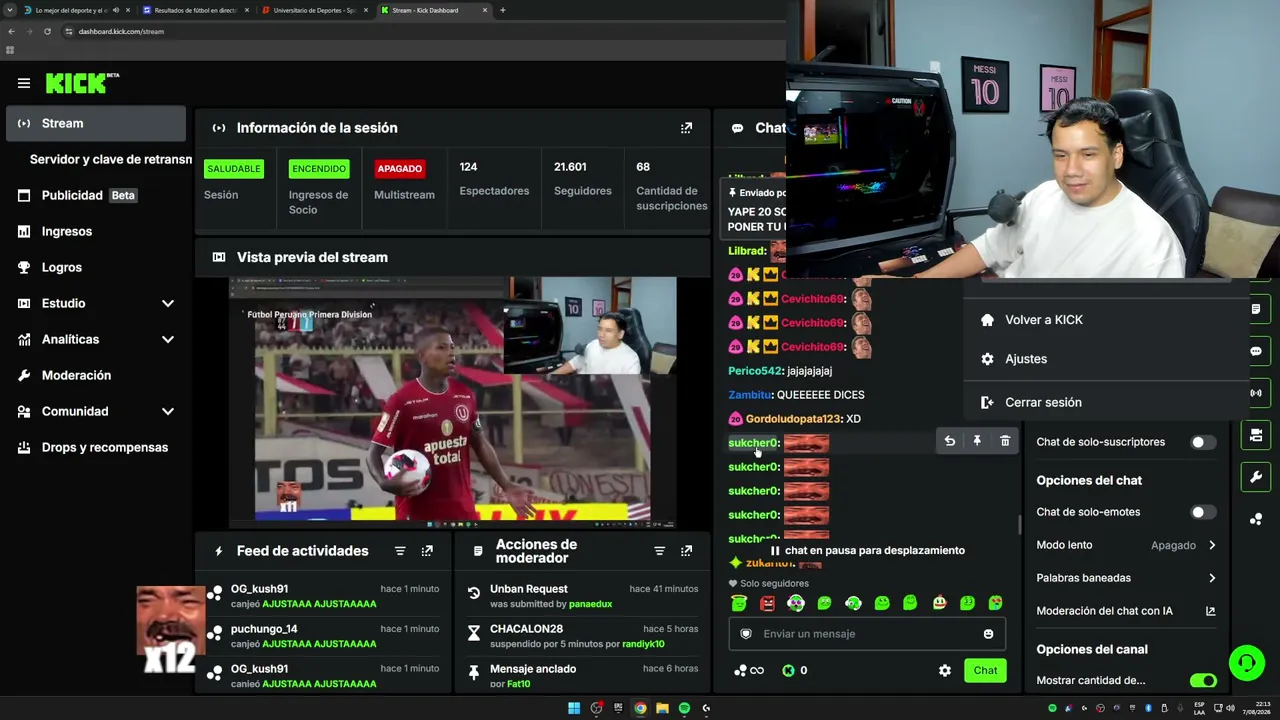The width and height of the screenshot is (1280, 720).
Task: Click the chat identity shield icon
Action: [x=745, y=634]
